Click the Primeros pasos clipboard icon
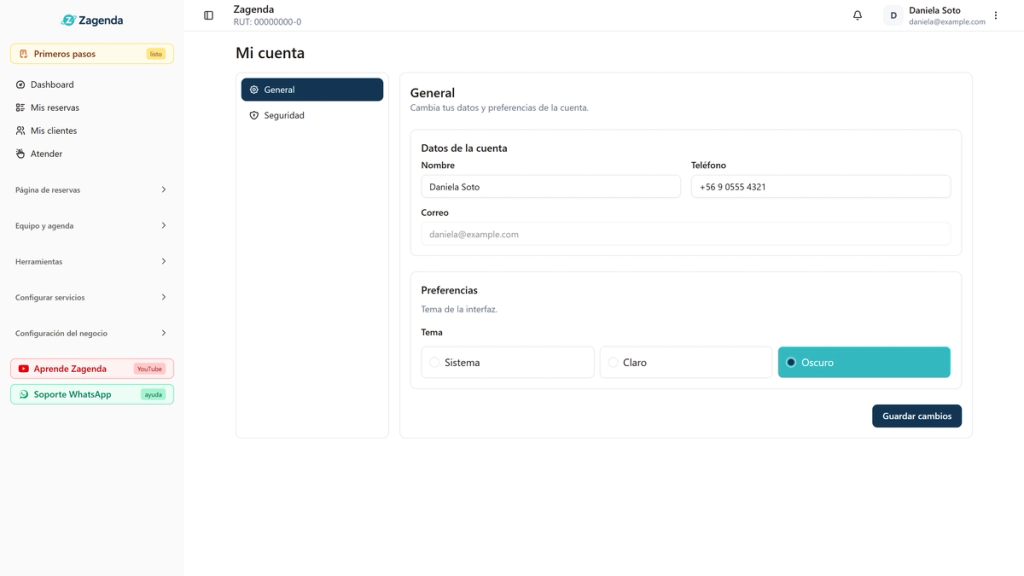 point(24,54)
